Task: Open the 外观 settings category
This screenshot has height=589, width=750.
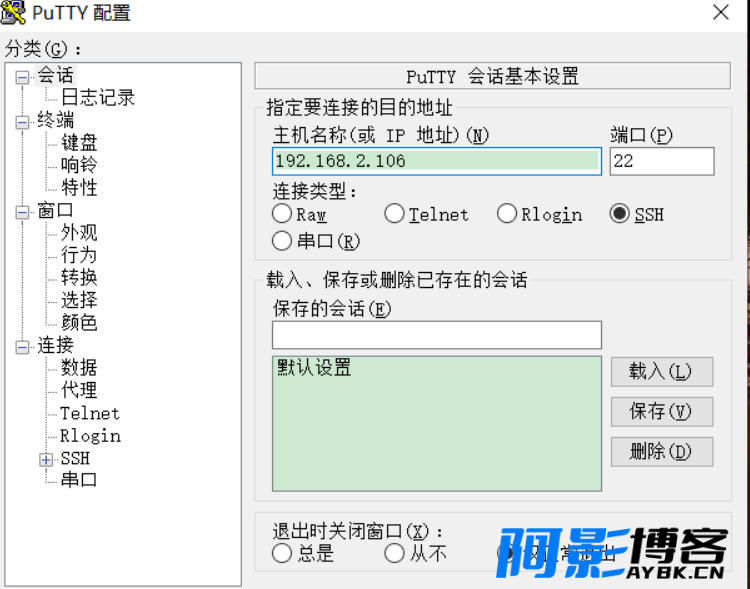Action: (79, 233)
